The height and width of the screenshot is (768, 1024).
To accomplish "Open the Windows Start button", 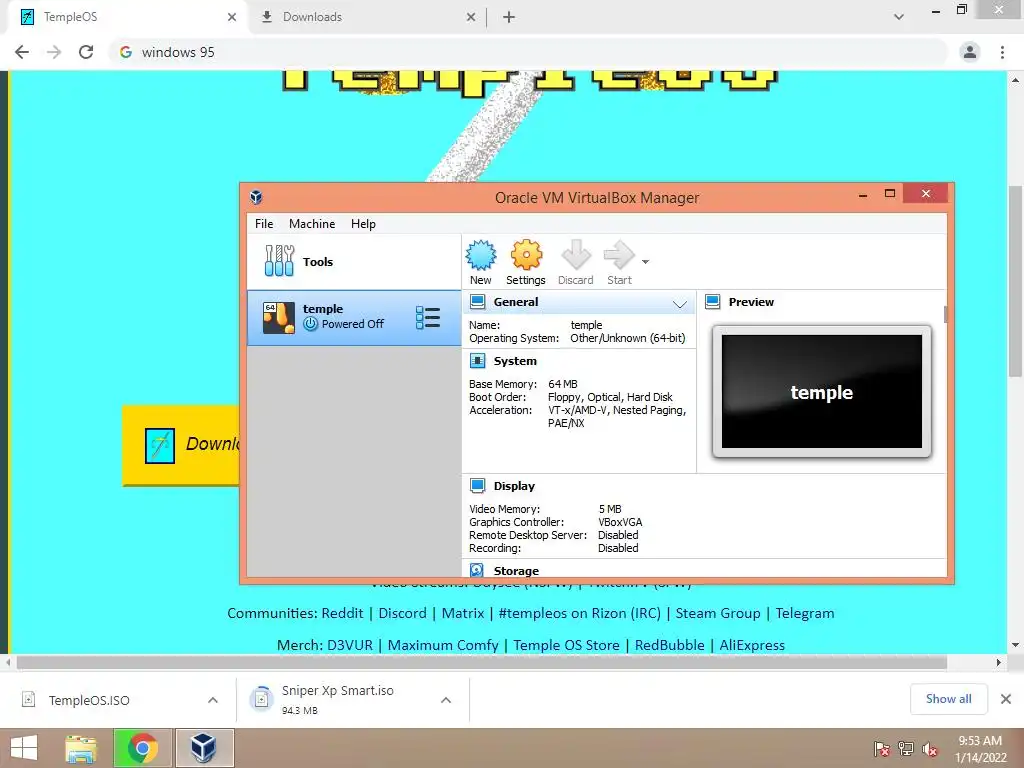I will pos(24,748).
